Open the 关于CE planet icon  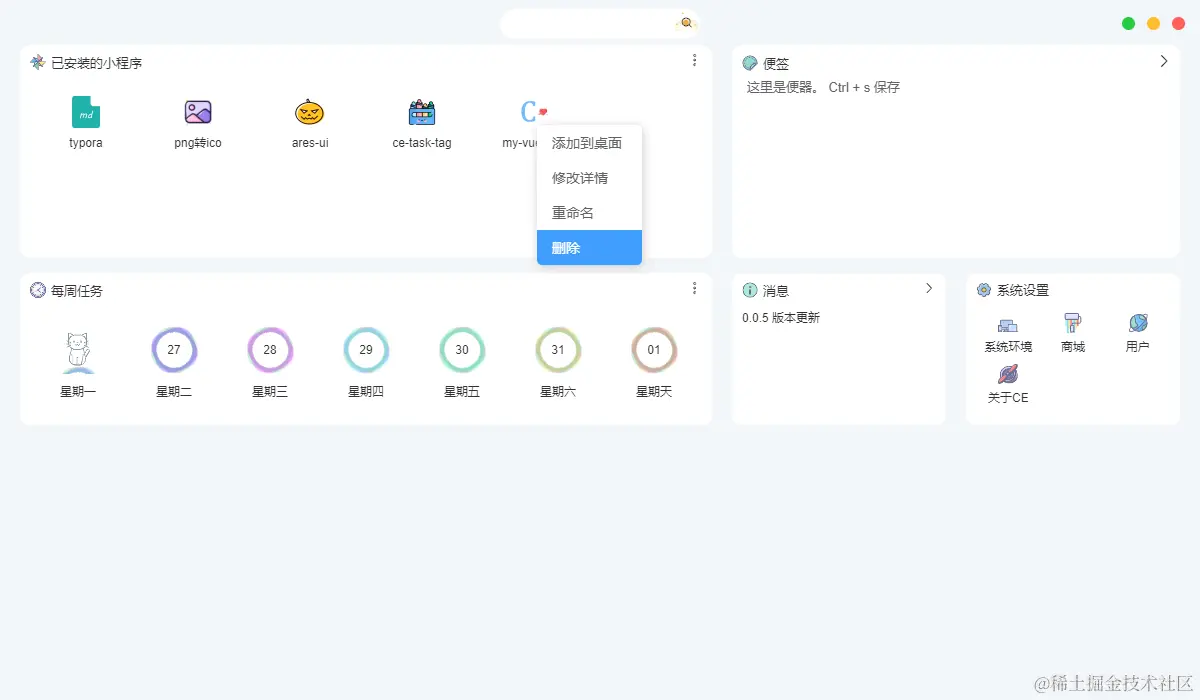pyautogui.click(x=1008, y=375)
